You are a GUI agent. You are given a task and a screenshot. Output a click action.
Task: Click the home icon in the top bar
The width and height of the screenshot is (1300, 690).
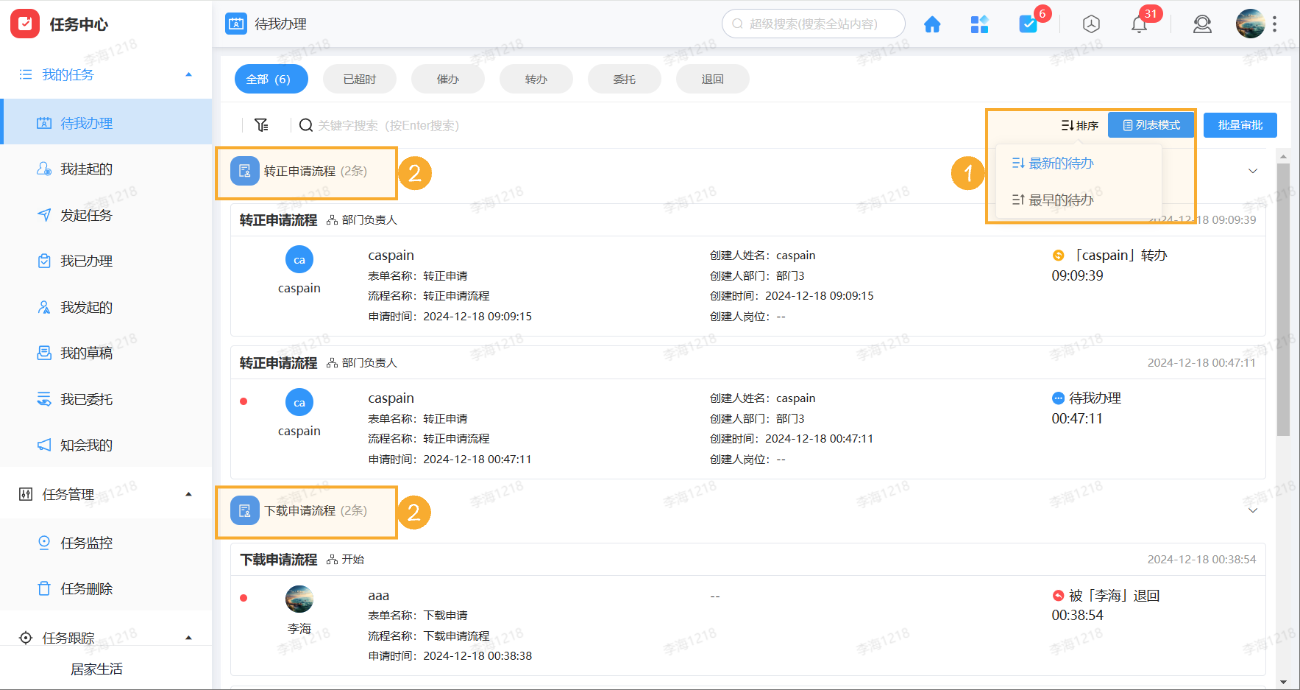click(x=931, y=22)
